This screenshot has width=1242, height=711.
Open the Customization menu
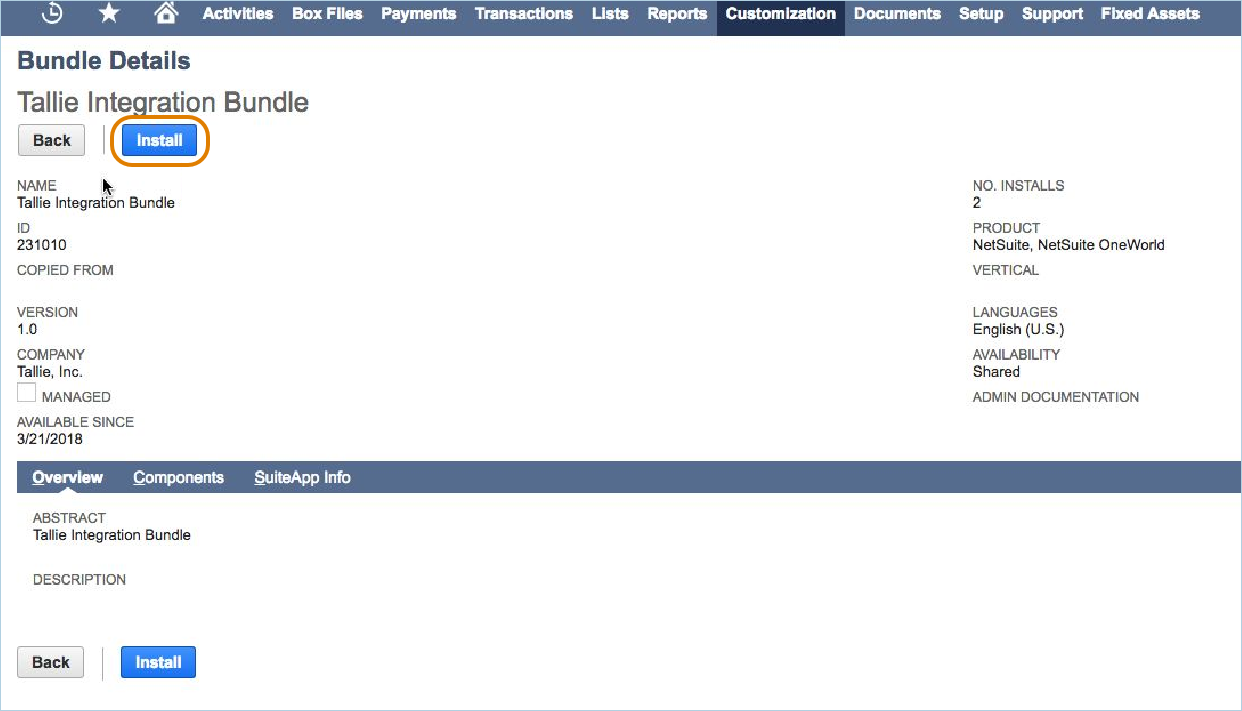(x=781, y=14)
